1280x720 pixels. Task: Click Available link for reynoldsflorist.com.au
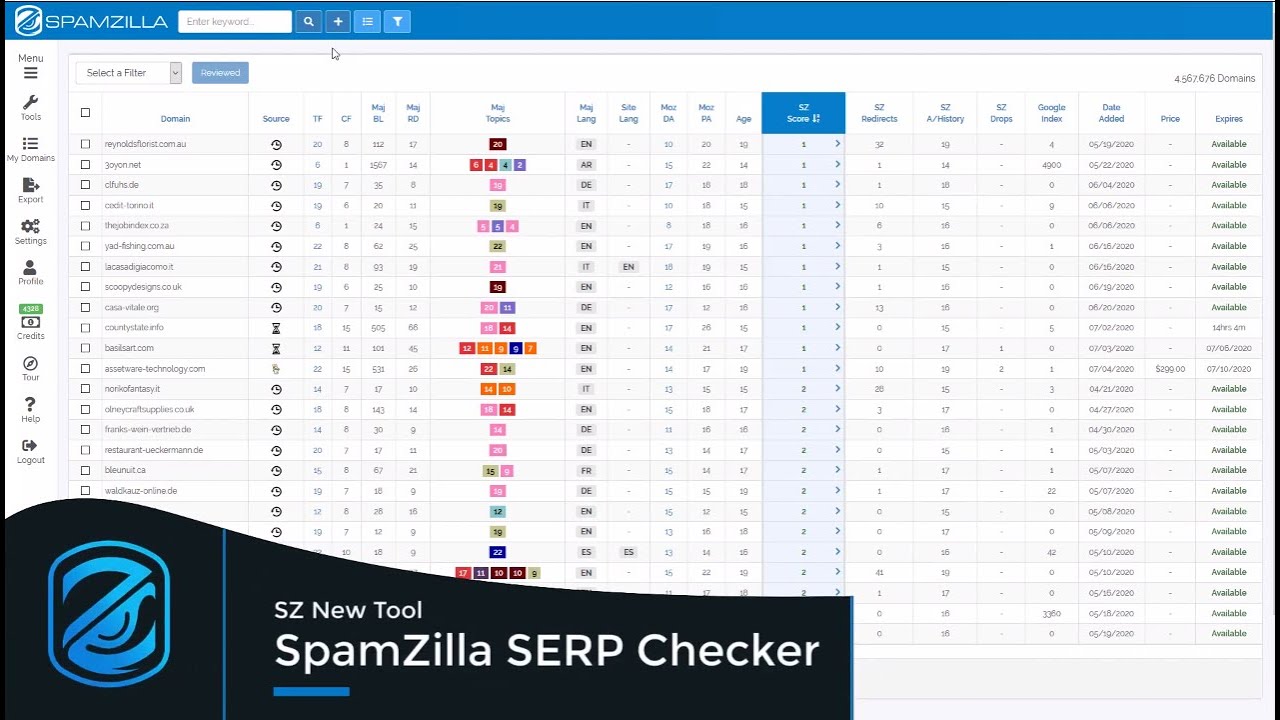[x=1229, y=144]
